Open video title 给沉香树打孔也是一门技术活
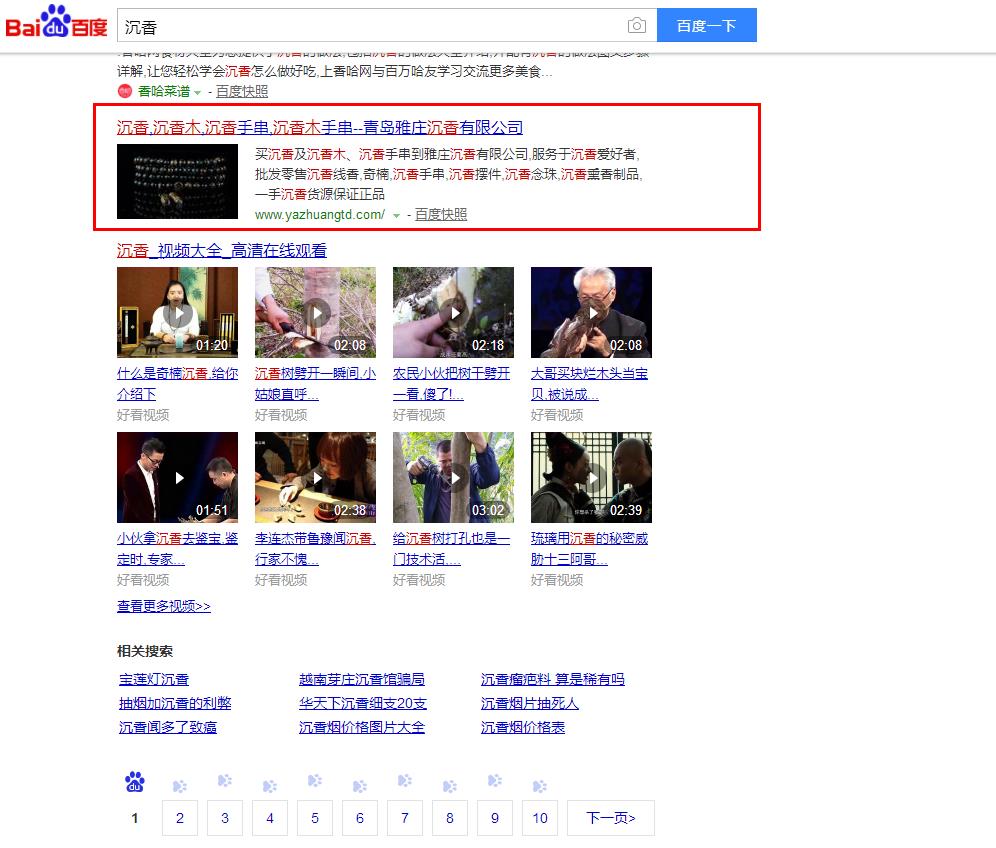 click(x=451, y=549)
